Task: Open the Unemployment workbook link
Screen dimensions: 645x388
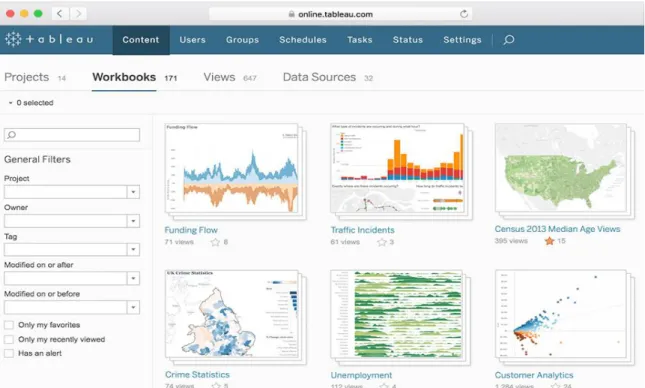Action: (361, 375)
